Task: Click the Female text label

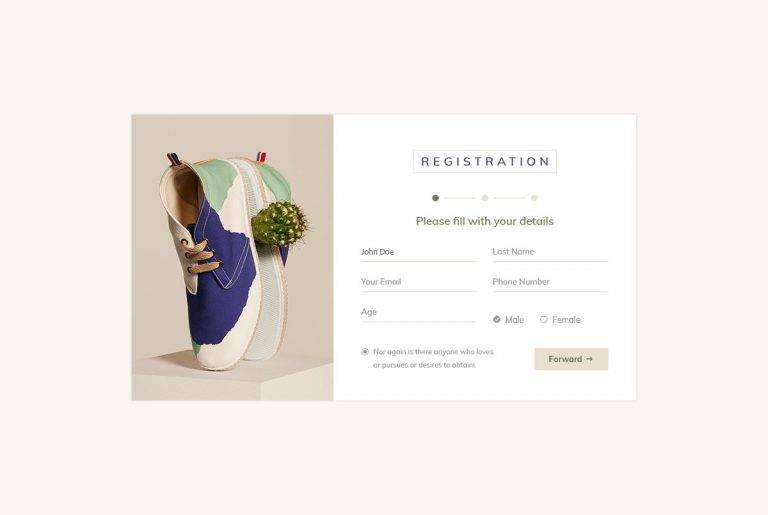Action: (566, 320)
